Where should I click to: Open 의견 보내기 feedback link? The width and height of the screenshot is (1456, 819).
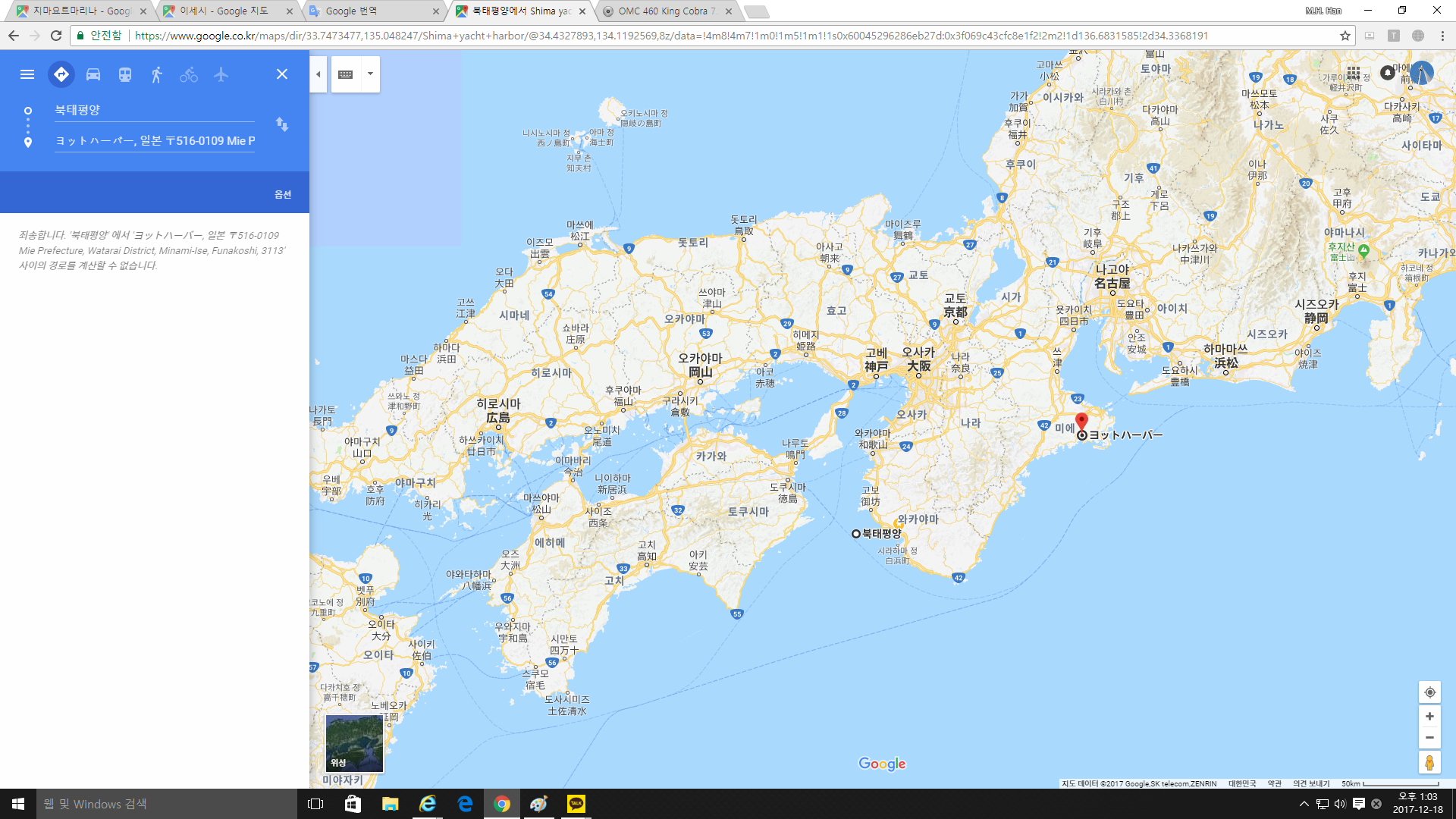(1311, 783)
